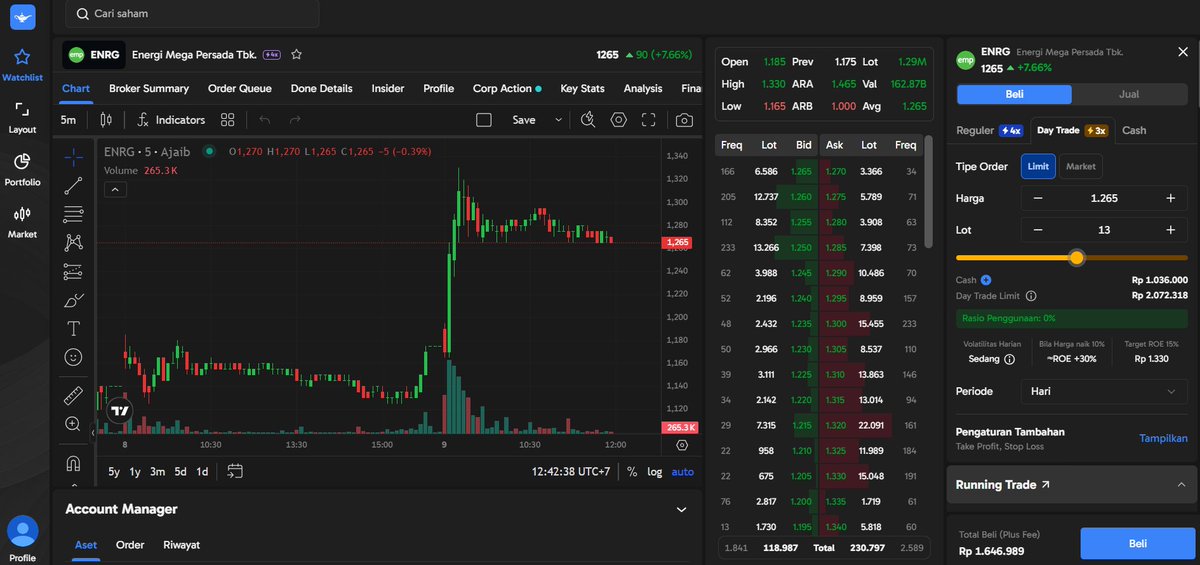1200x565 pixels.
Task: Set order type to Market
Action: [x=1080, y=167]
